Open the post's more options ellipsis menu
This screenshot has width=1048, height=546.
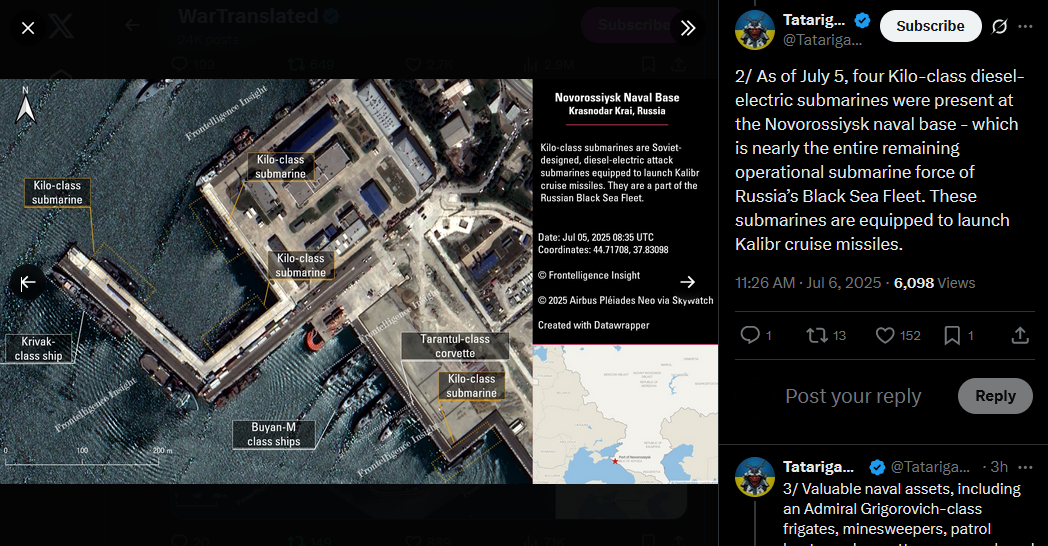coord(1025,26)
